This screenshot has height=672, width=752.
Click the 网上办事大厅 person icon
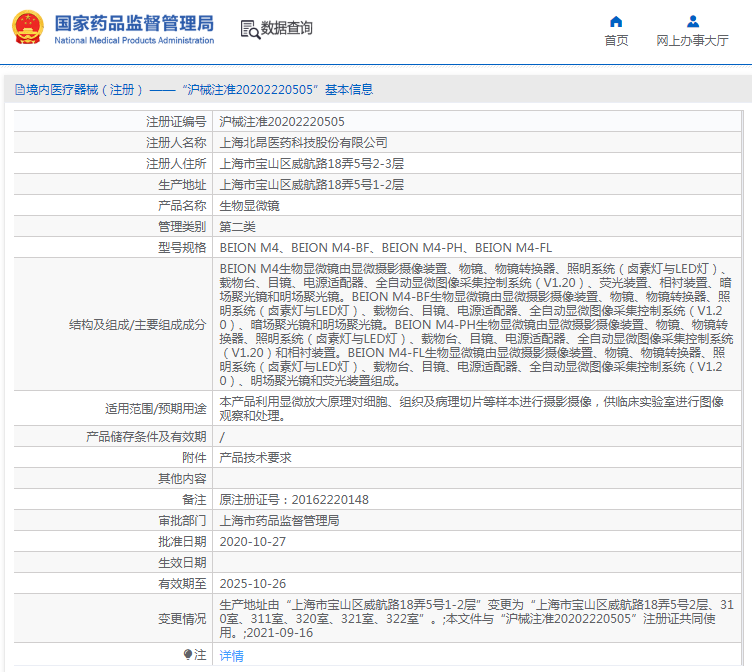point(692,21)
